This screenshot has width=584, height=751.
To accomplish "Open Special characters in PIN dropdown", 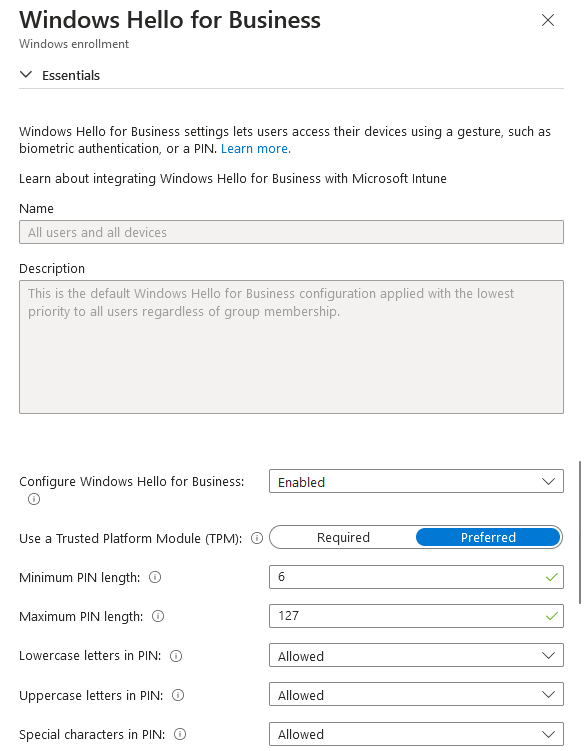I will [416, 734].
